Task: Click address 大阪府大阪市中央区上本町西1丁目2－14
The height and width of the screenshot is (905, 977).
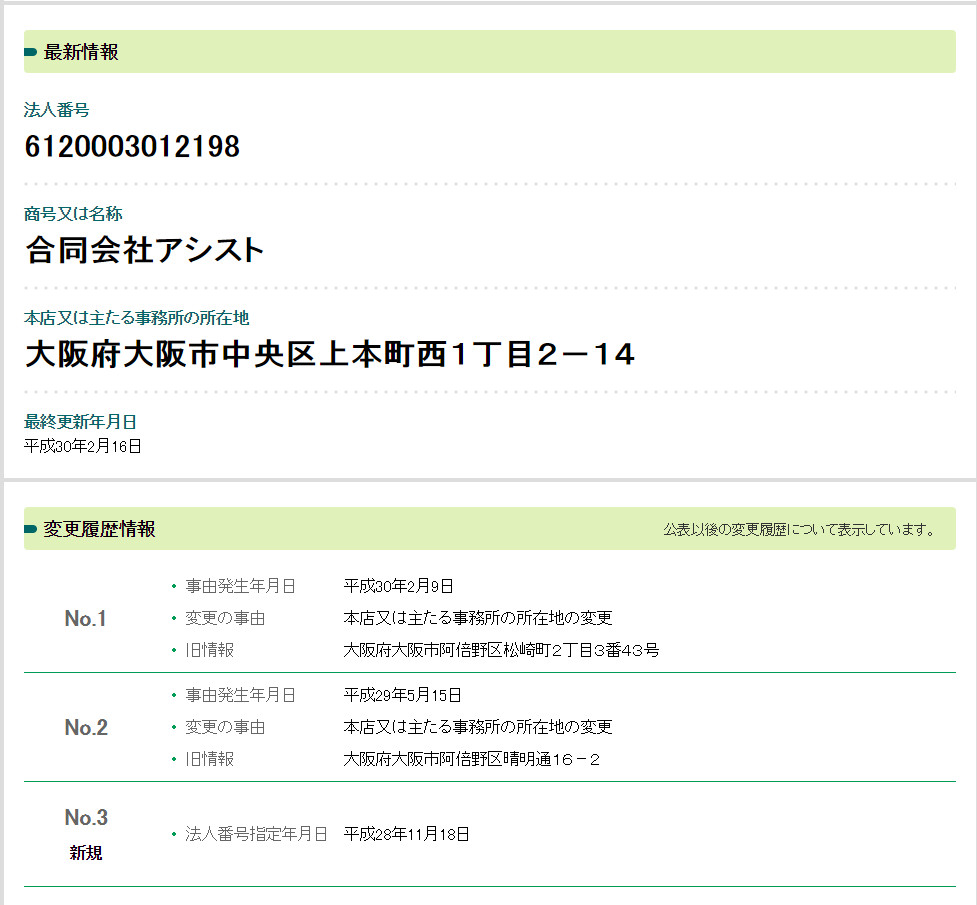Action: [x=330, y=355]
